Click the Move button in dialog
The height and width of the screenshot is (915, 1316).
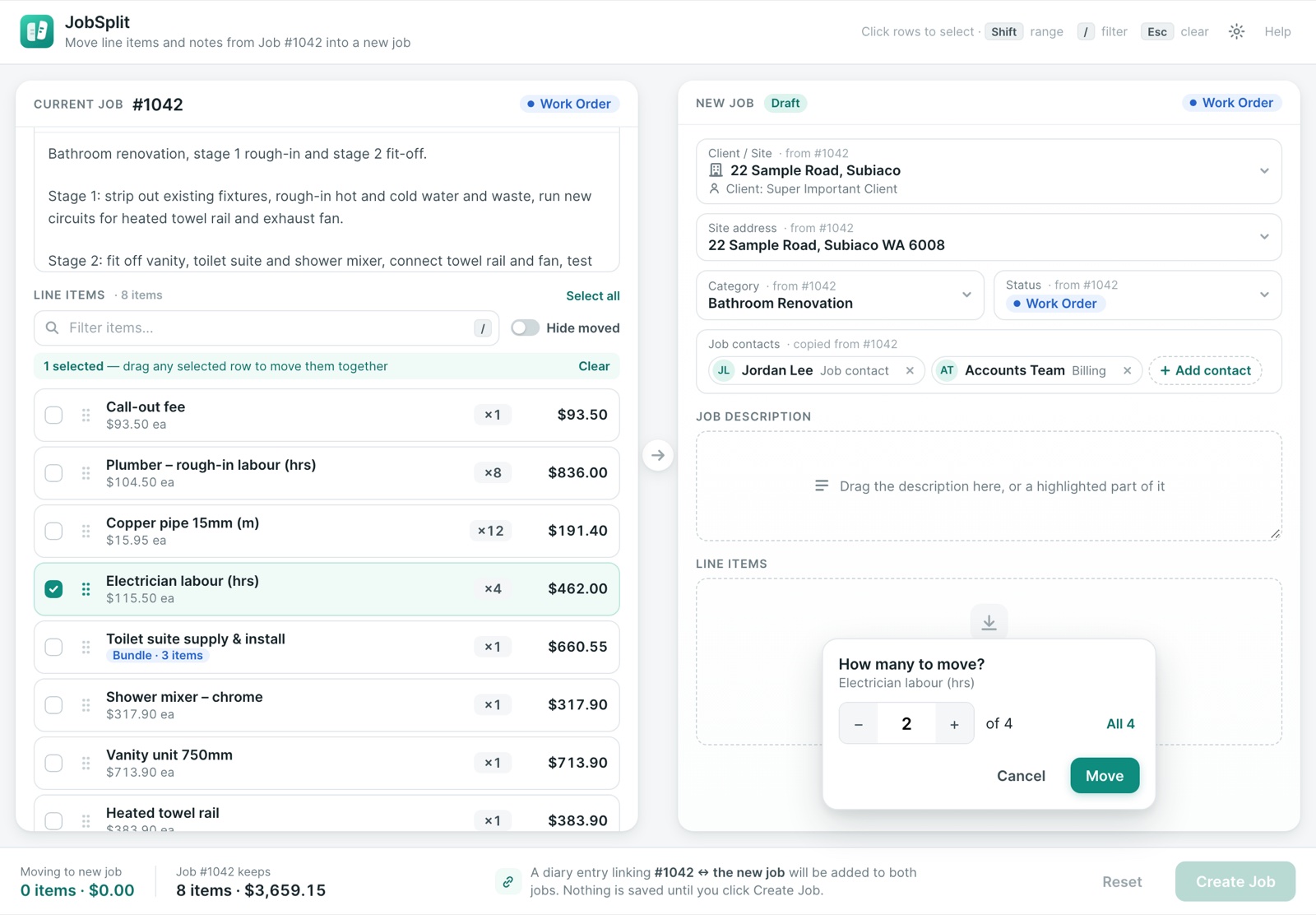coord(1105,776)
